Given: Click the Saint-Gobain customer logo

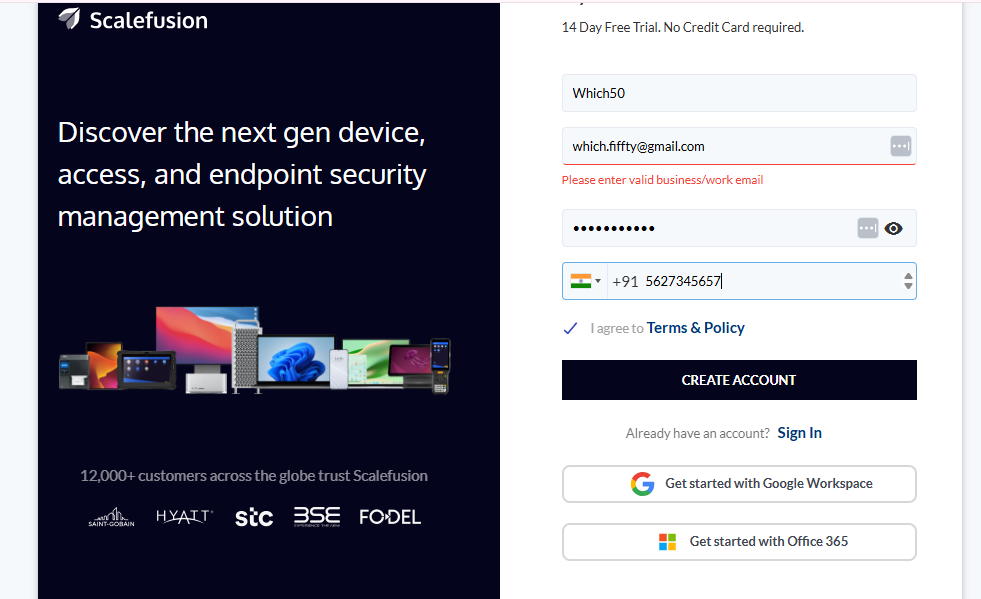Looking at the screenshot, I should tap(111, 517).
